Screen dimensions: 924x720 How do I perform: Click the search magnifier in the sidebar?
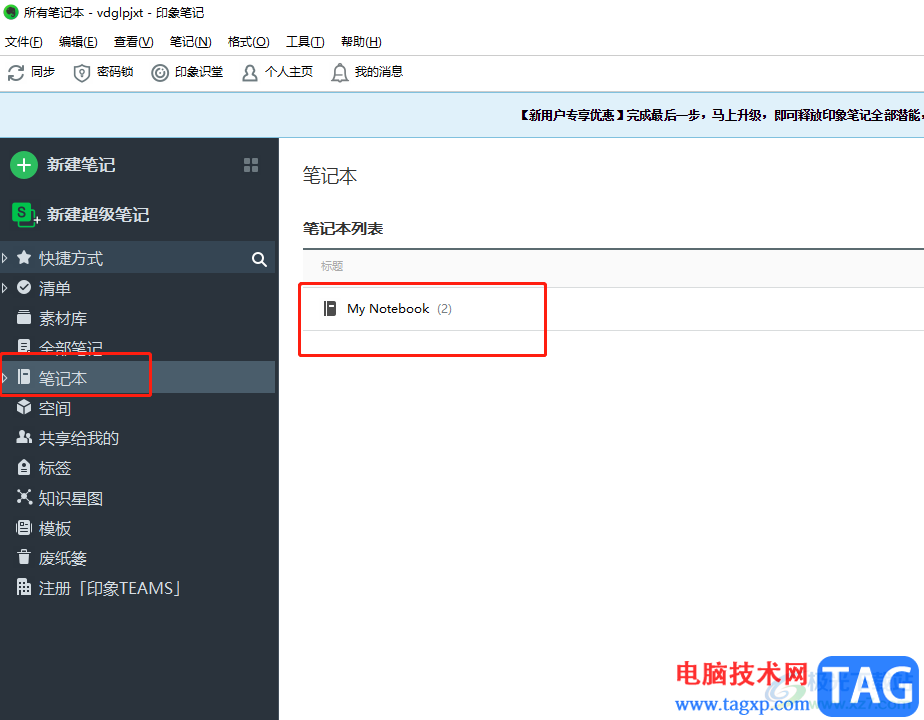(259, 259)
